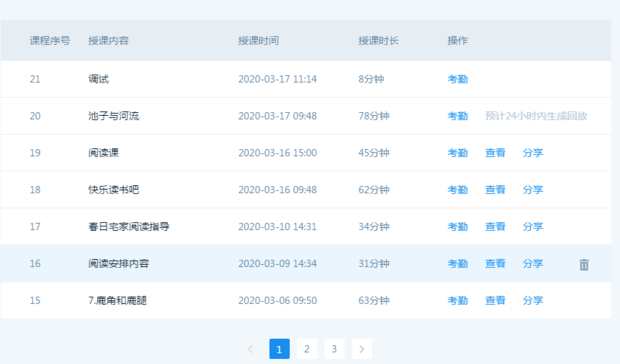The image size is (620, 364).
Task: Go to the next page arrow
Action: pyautogui.click(x=361, y=349)
